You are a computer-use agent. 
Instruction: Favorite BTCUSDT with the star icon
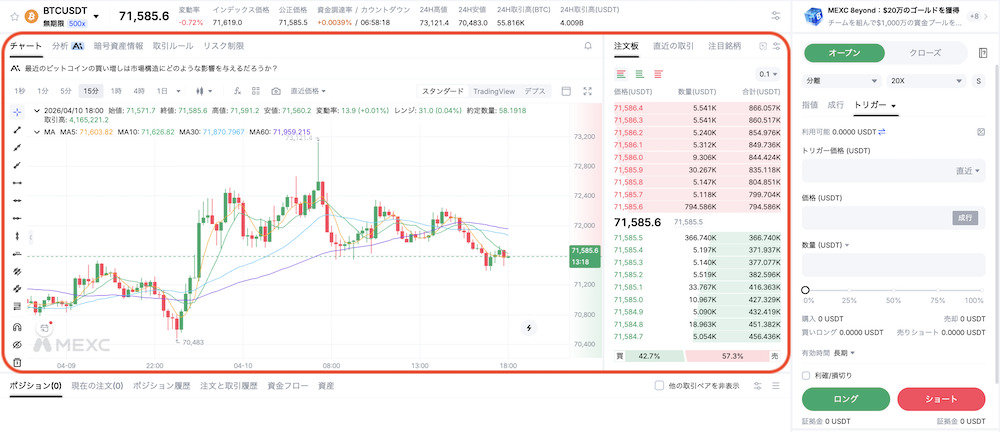coord(15,16)
